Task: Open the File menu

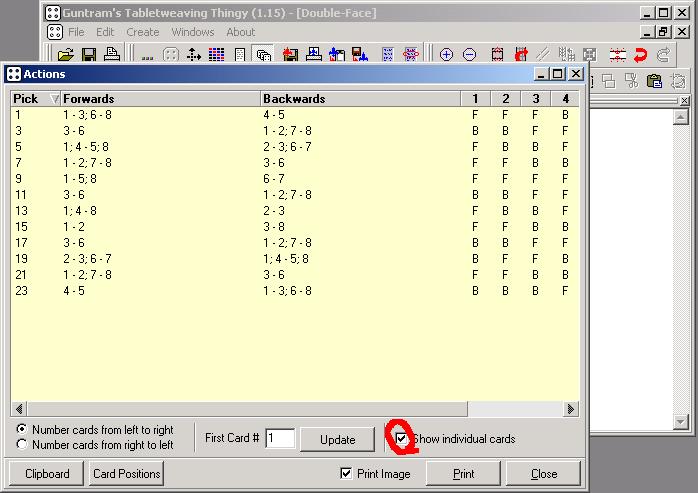Action: 76,32
